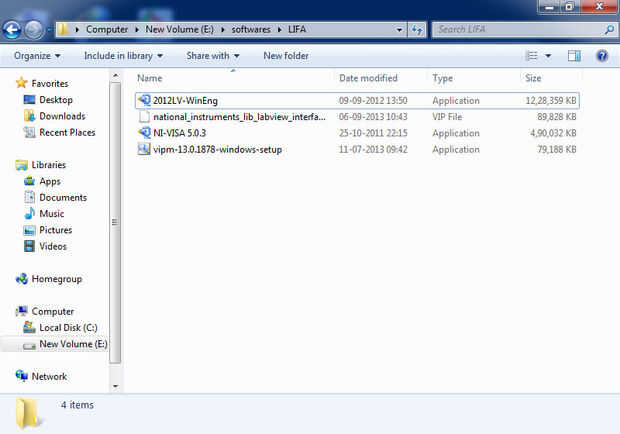The height and width of the screenshot is (434, 620).
Task: Refresh the LIFA folder view
Action: click(x=417, y=30)
